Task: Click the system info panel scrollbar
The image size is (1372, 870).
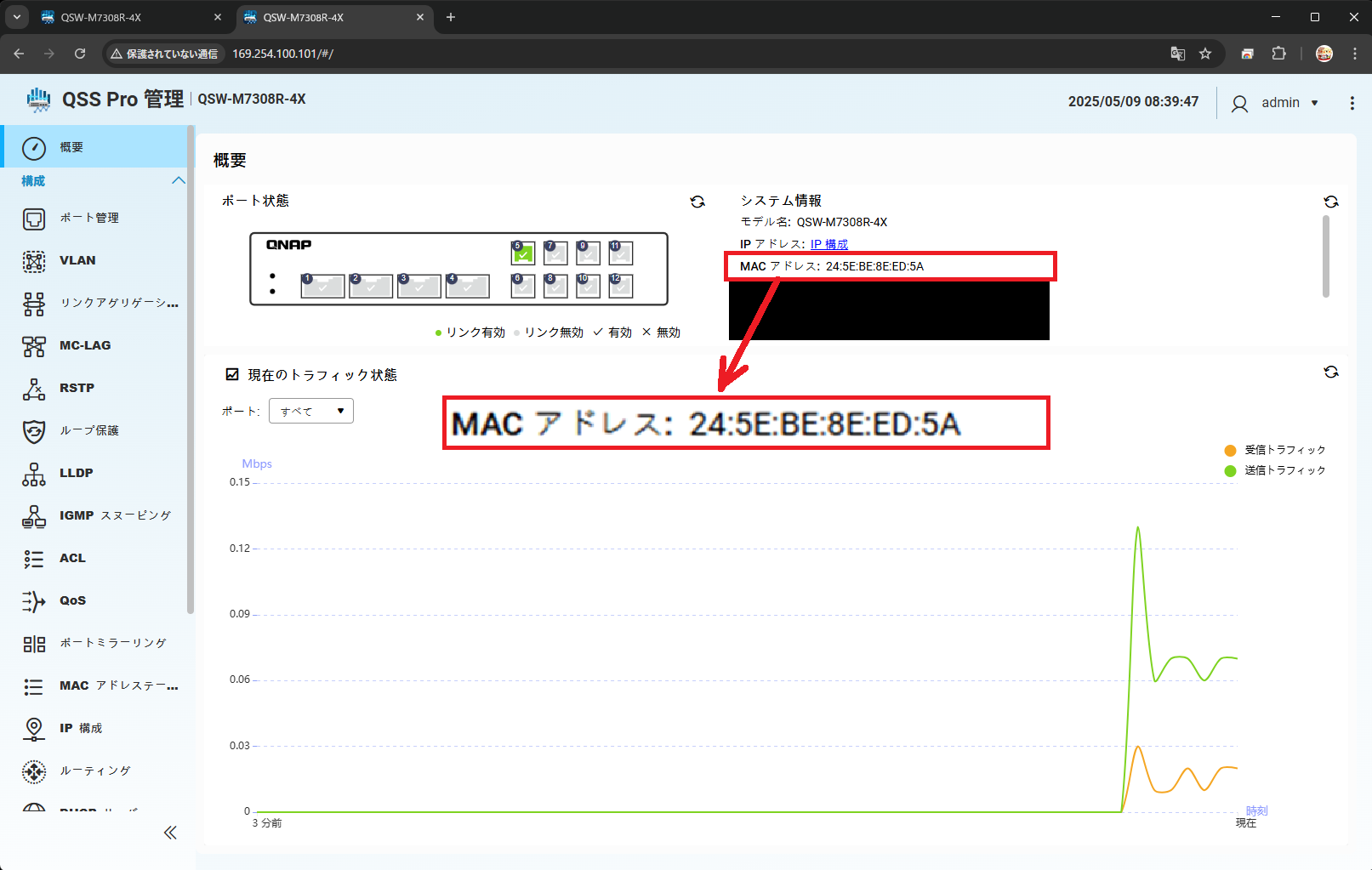Action: [x=1326, y=256]
